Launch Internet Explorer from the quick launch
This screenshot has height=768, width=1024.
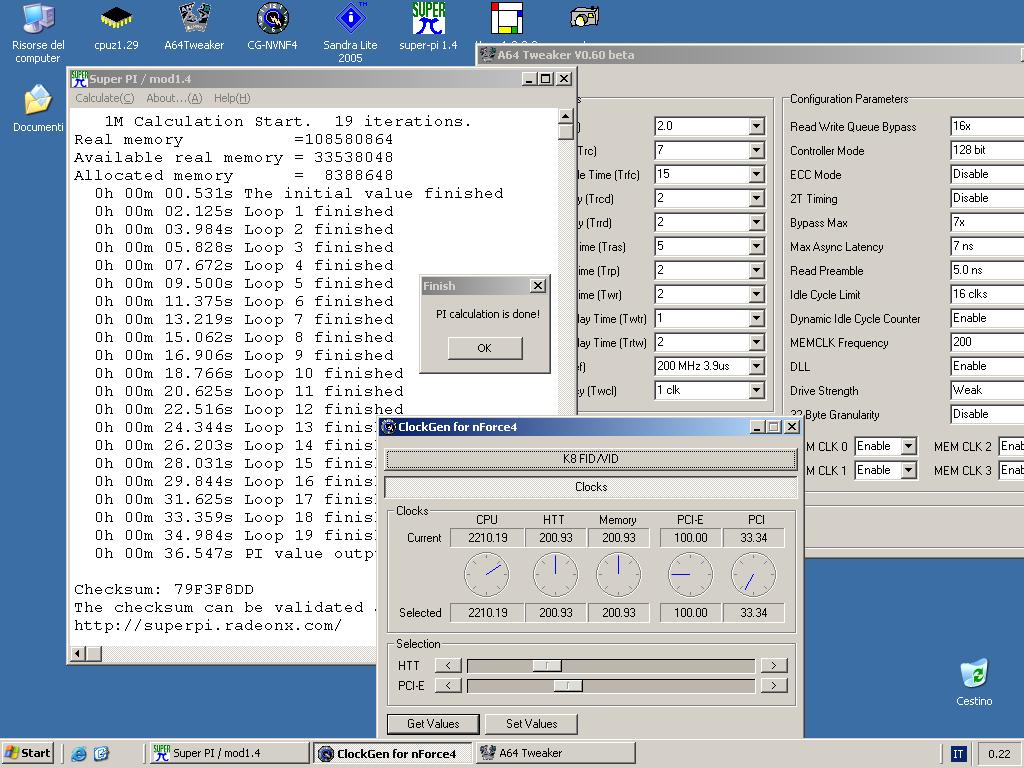tap(79, 754)
